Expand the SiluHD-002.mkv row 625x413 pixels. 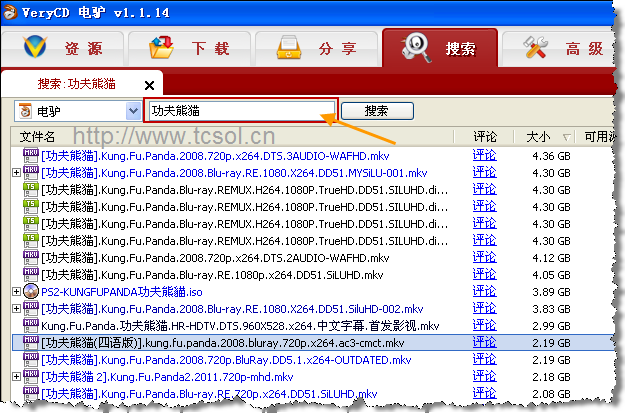coord(16,308)
